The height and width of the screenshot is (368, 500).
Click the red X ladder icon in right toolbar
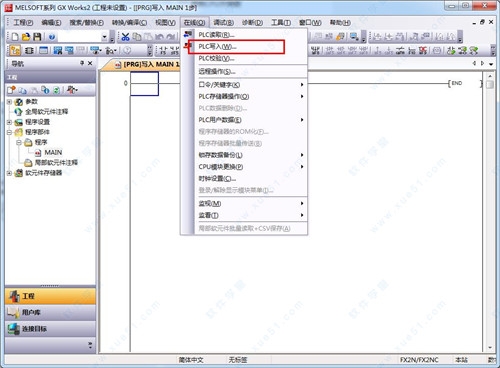pos(423,50)
